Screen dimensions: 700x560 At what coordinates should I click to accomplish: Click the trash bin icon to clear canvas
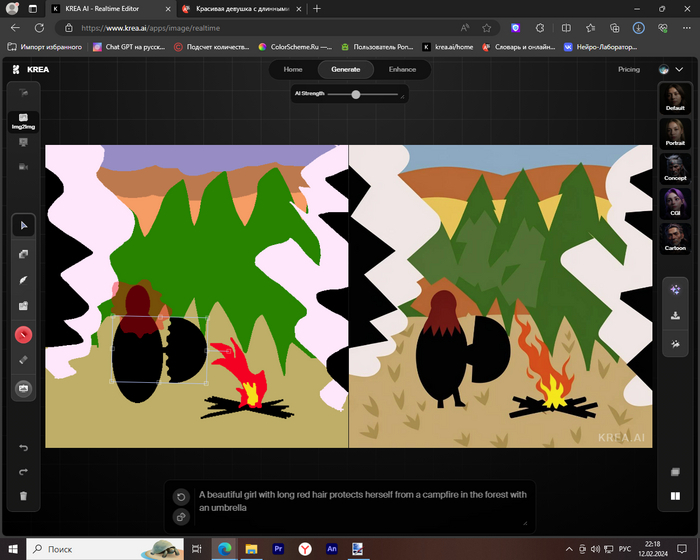(x=24, y=496)
